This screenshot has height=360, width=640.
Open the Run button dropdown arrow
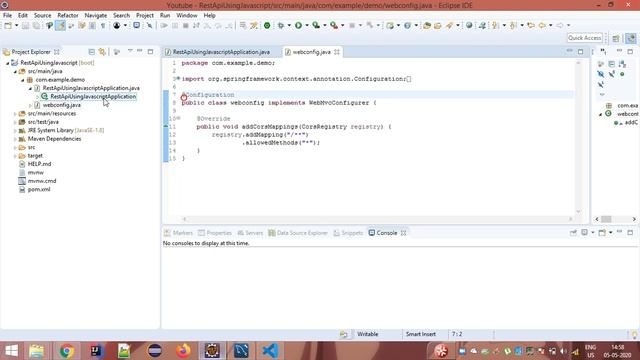306,25
